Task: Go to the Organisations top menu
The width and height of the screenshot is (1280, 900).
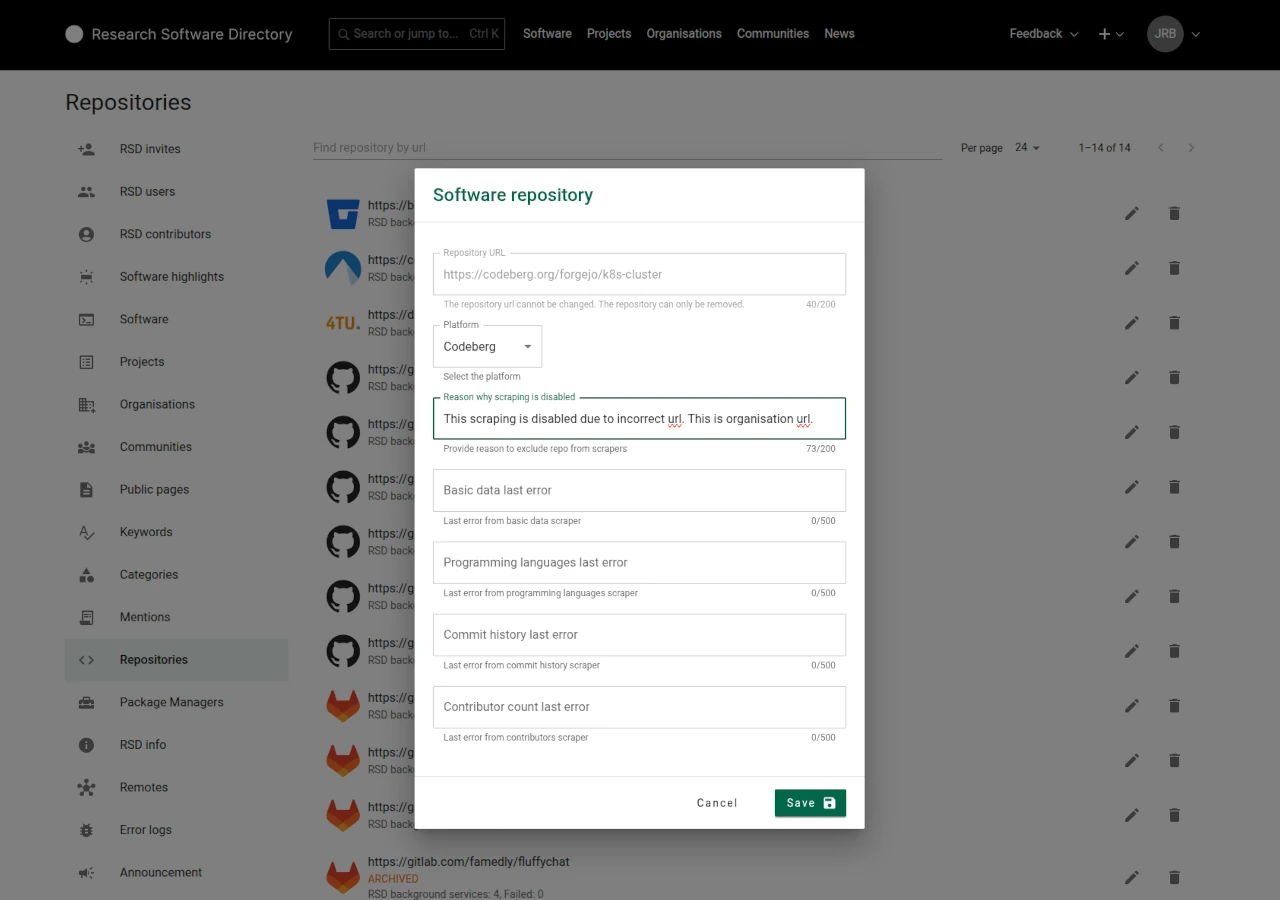Action: pyautogui.click(x=683, y=34)
